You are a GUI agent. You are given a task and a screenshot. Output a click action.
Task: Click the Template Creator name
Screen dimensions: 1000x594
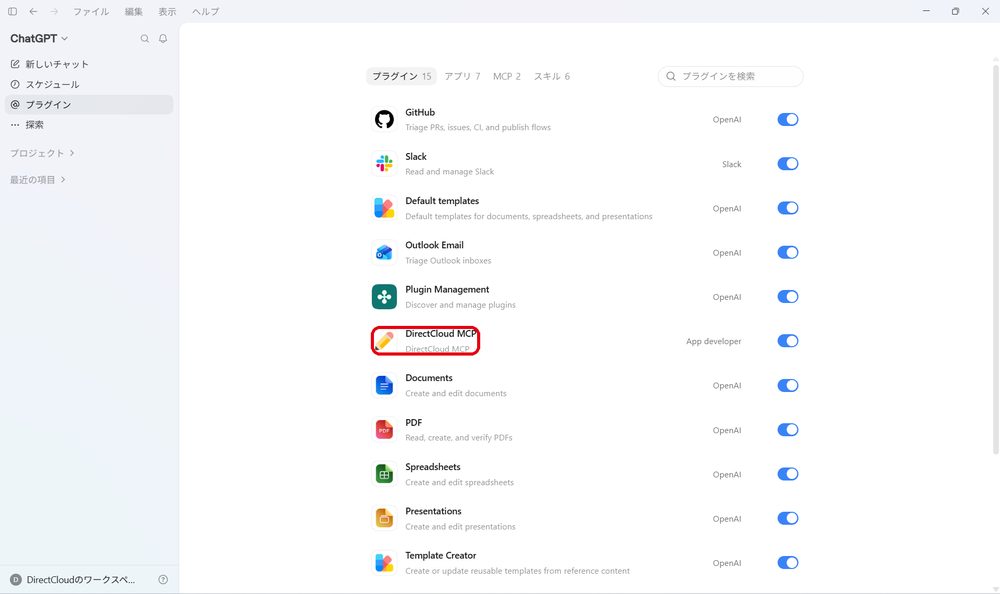coord(441,556)
